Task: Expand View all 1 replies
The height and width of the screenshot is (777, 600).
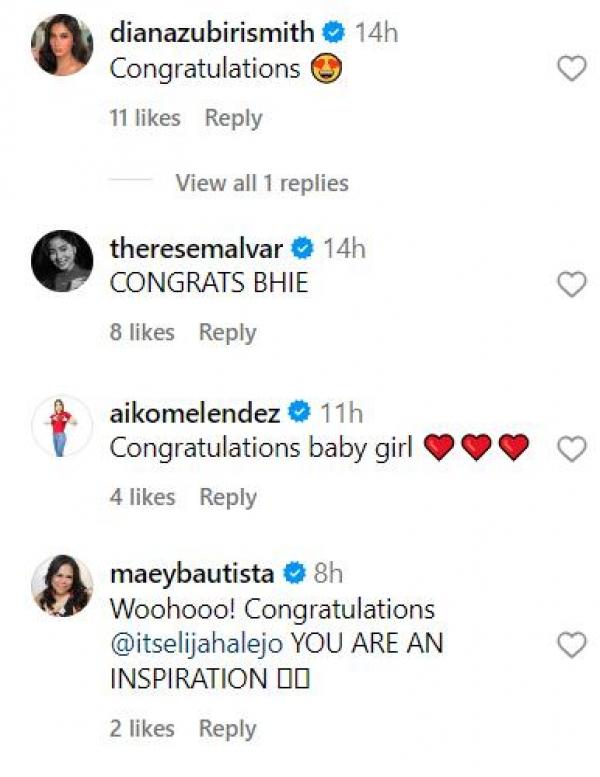Action: coord(262,183)
